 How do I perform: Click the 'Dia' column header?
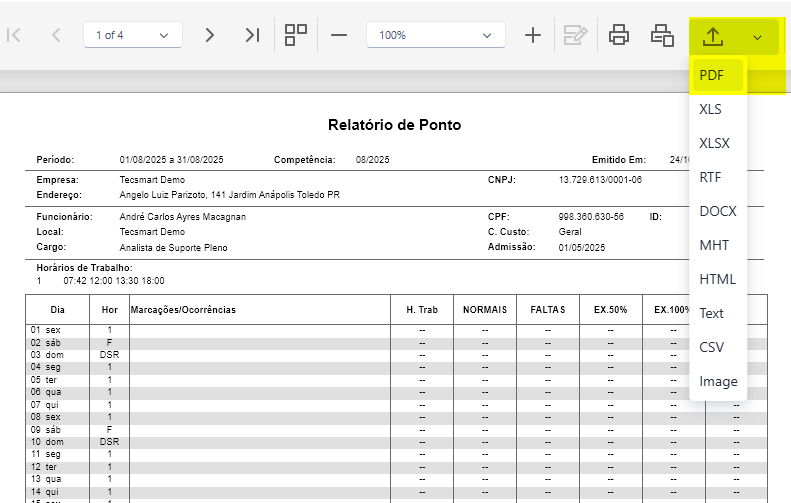58,310
